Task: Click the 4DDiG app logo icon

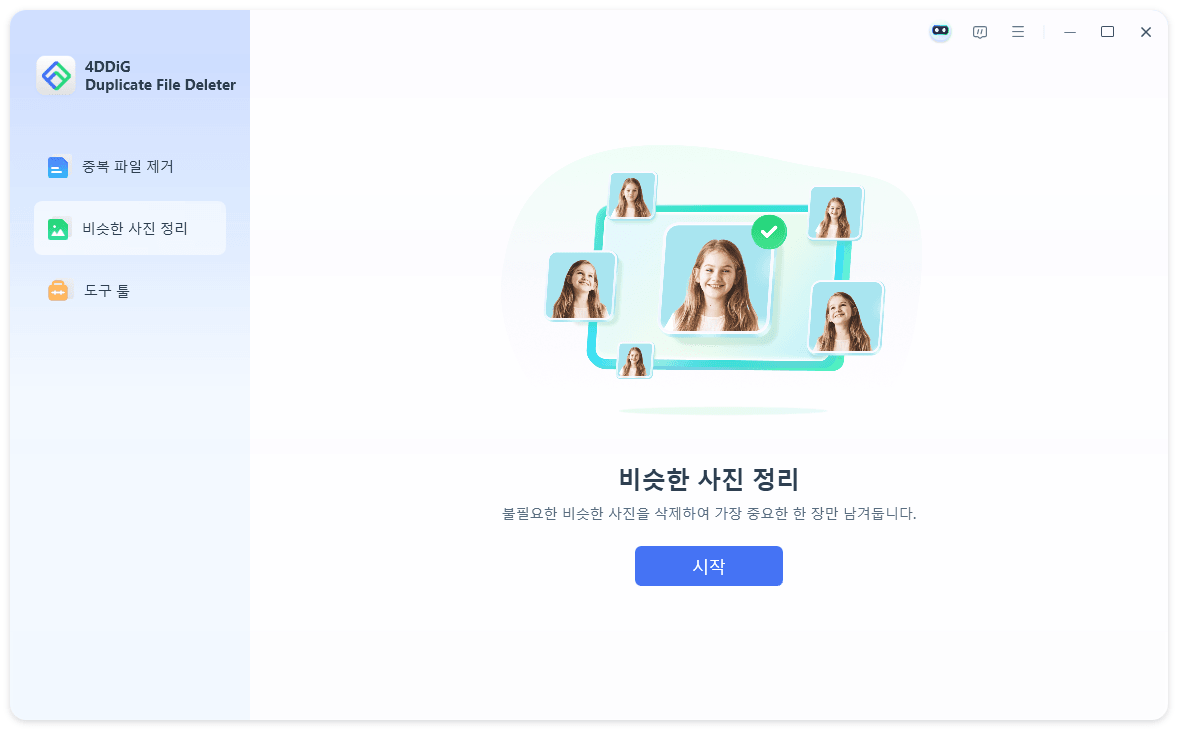Action: [56, 75]
